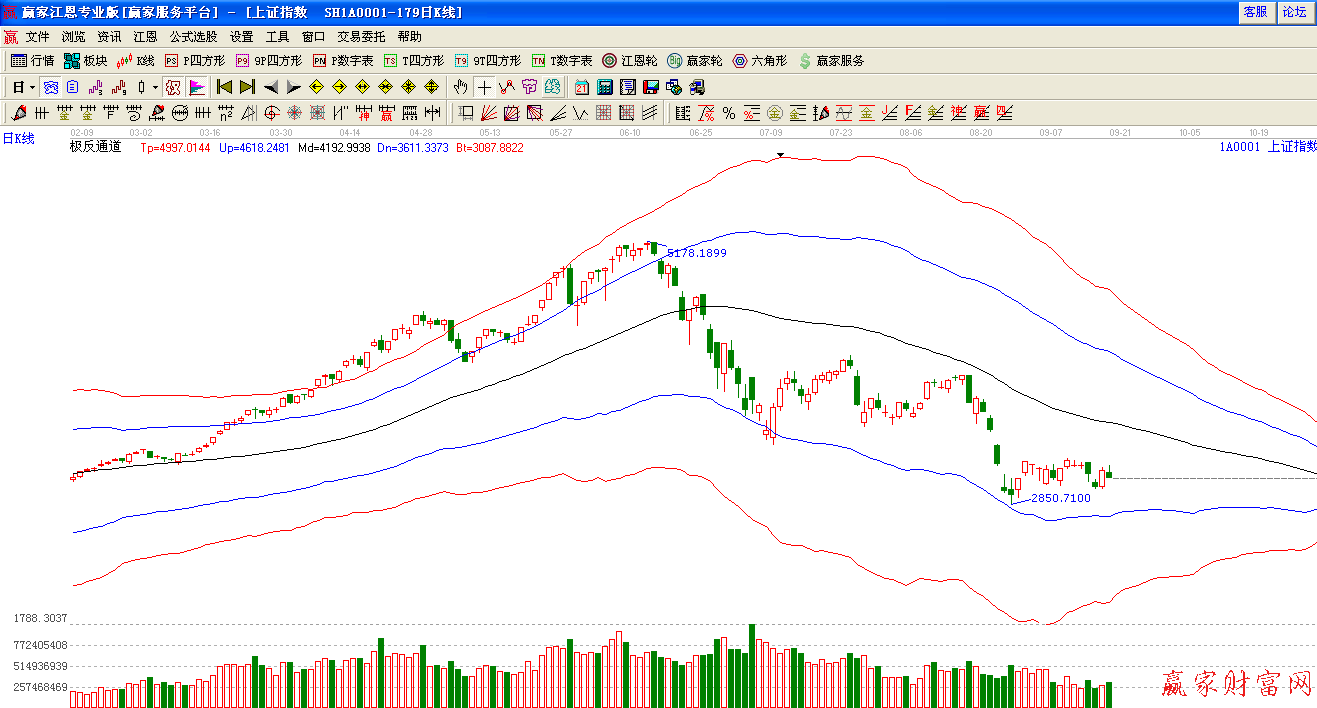Open the candlestick style dropdown arrow
The height and width of the screenshot is (708, 1317).
[155, 87]
